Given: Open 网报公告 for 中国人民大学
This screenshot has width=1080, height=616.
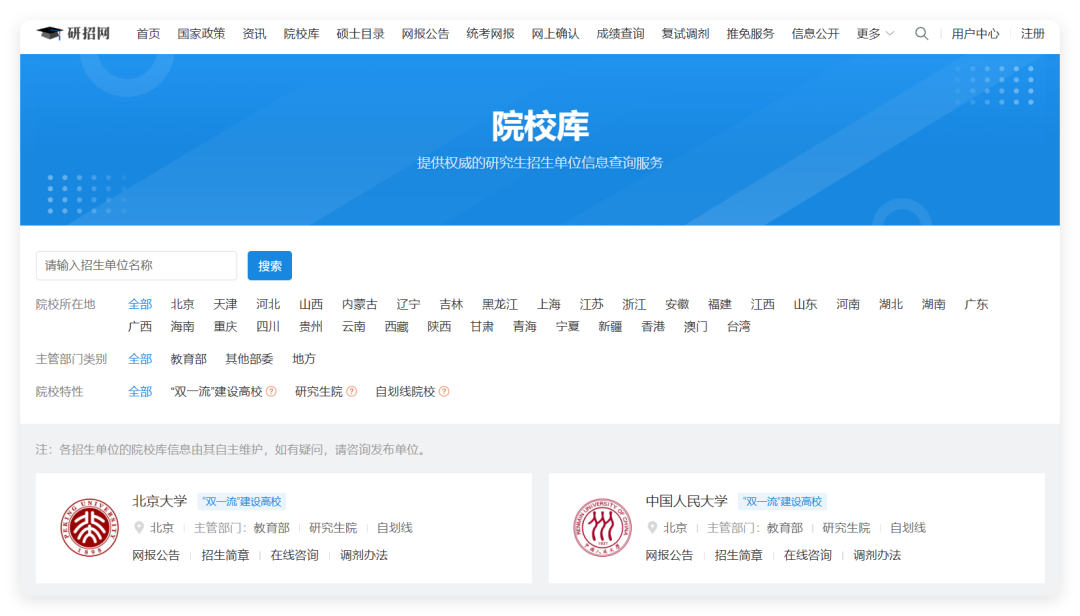Looking at the screenshot, I should point(669,555).
